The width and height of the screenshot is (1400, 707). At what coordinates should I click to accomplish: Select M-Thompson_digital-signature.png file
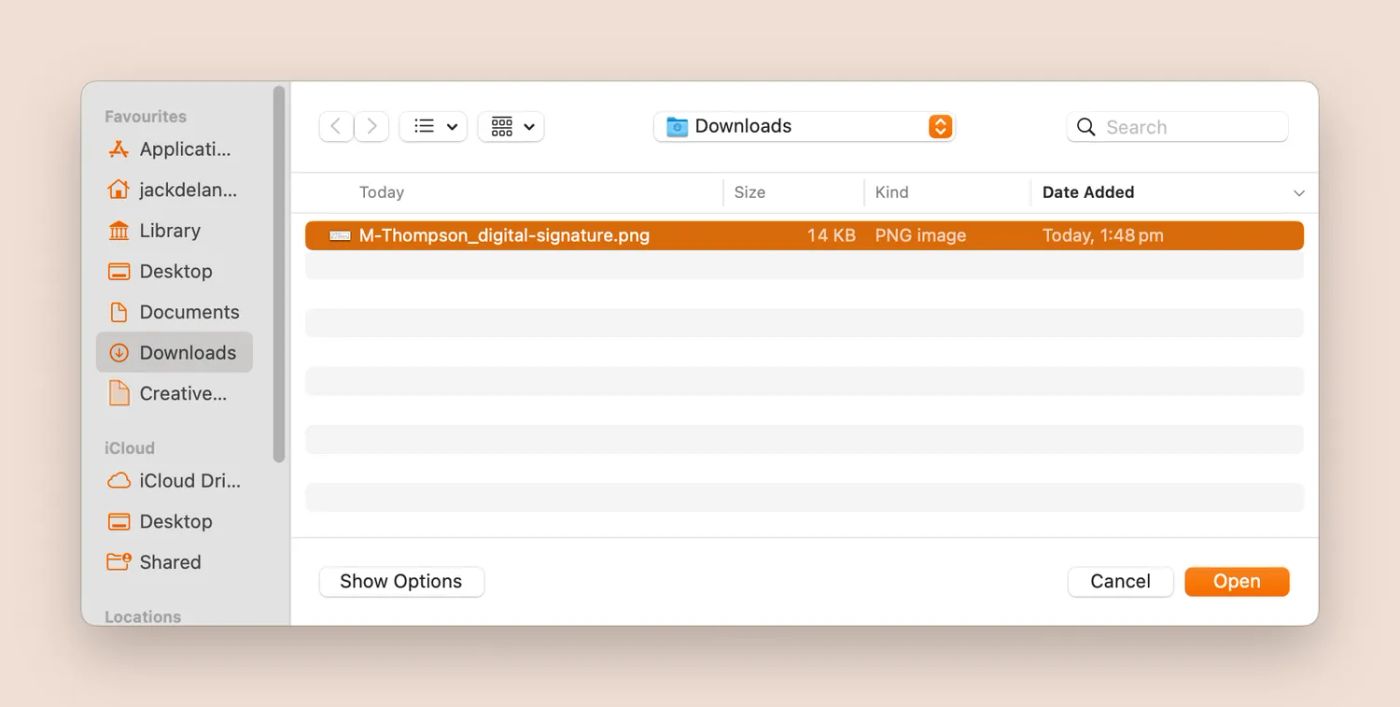(x=504, y=236)
